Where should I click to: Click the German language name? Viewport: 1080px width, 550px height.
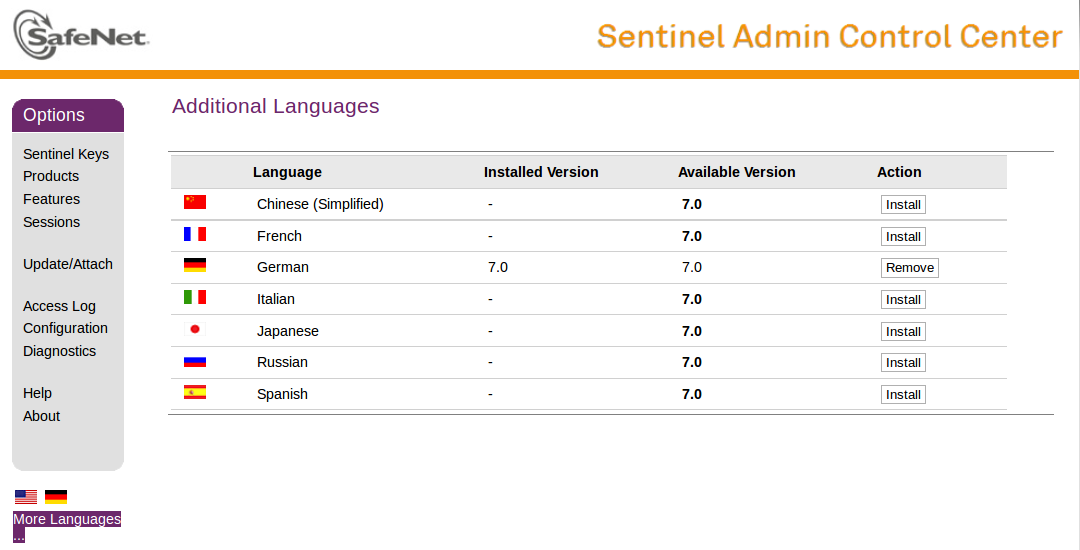click(283, 267)
